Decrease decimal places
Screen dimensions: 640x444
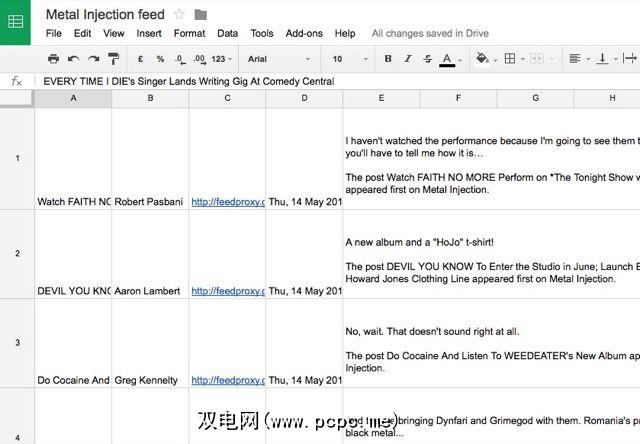pos(180,59)
